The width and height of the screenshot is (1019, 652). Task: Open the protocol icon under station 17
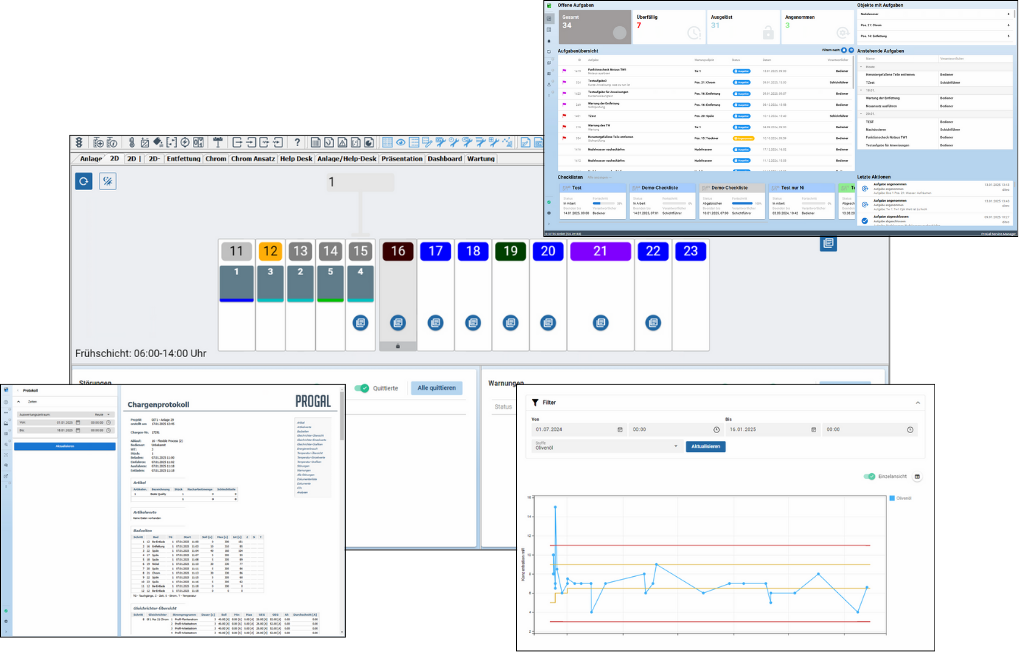pos(435,322)
